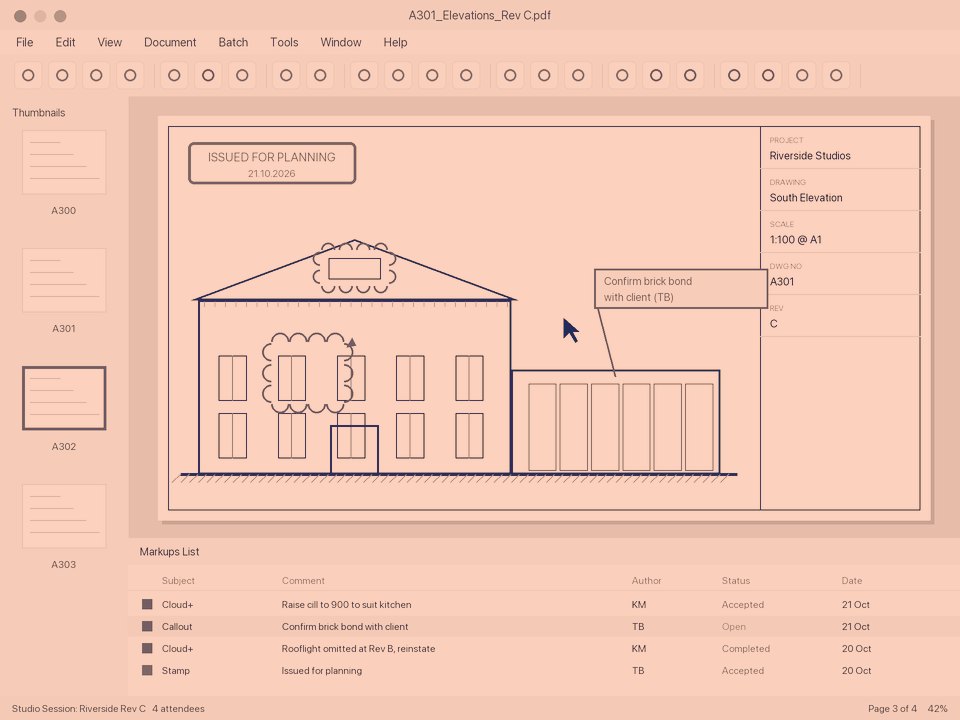
Task: Select comment 'Raise cill to 900 to suit kitchen'
Action: click(x=347, y=604)
